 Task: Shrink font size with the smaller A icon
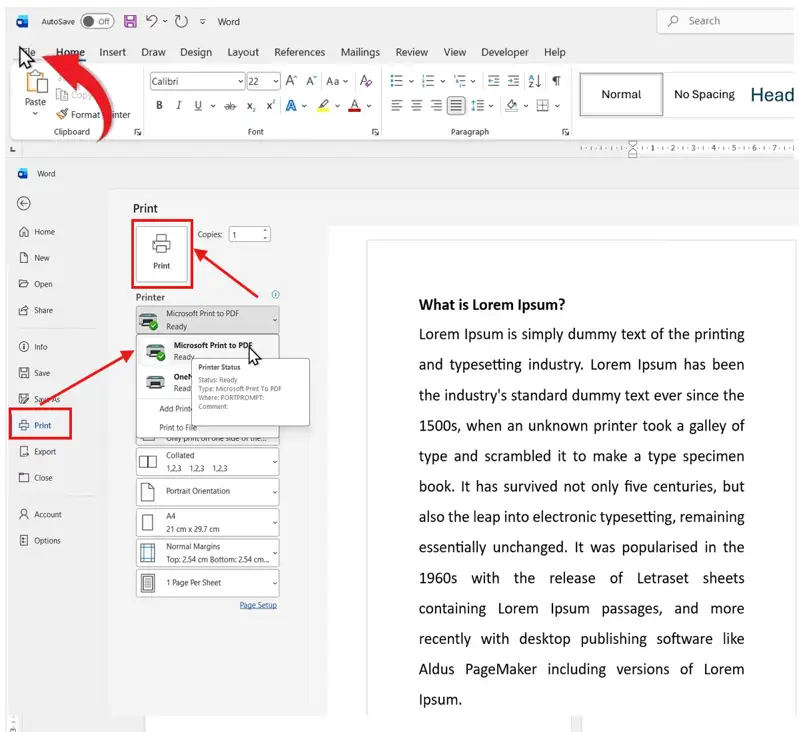tap(311, 80)
